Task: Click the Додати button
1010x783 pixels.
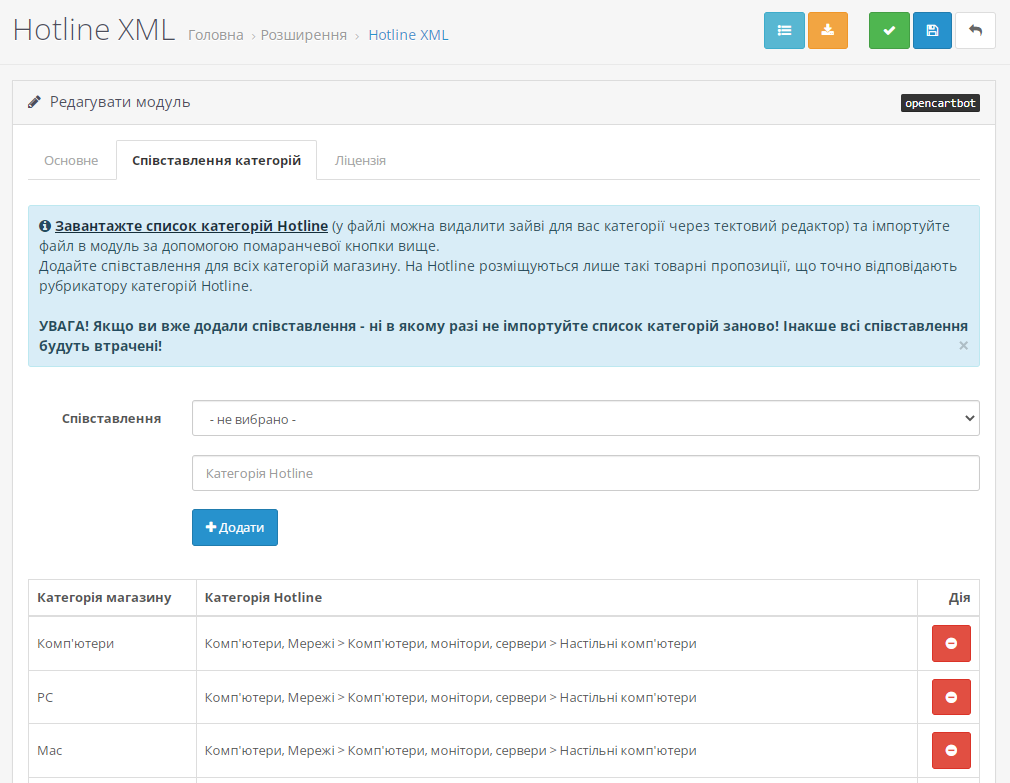Action: (234, 527)
